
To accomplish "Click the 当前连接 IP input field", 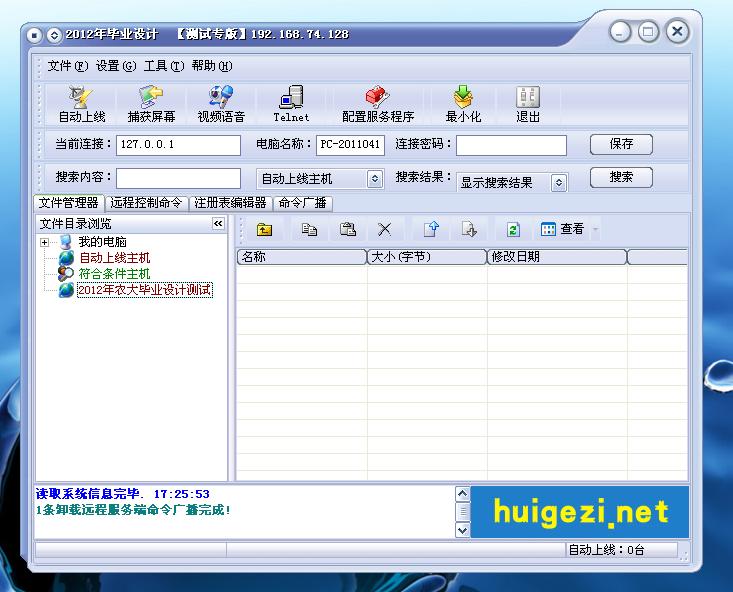I will pos(178,145).
